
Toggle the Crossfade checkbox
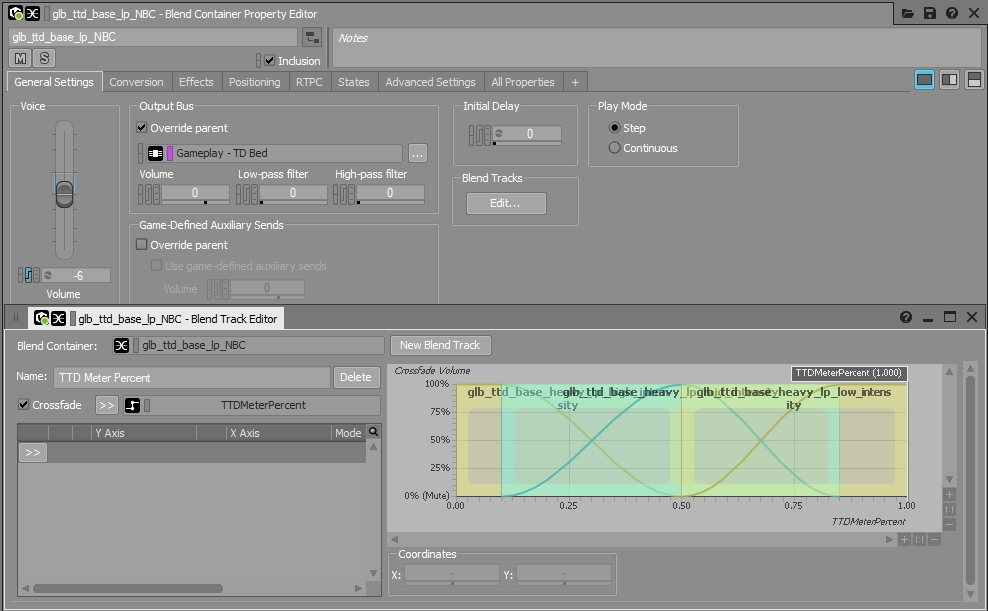point(23,404)
